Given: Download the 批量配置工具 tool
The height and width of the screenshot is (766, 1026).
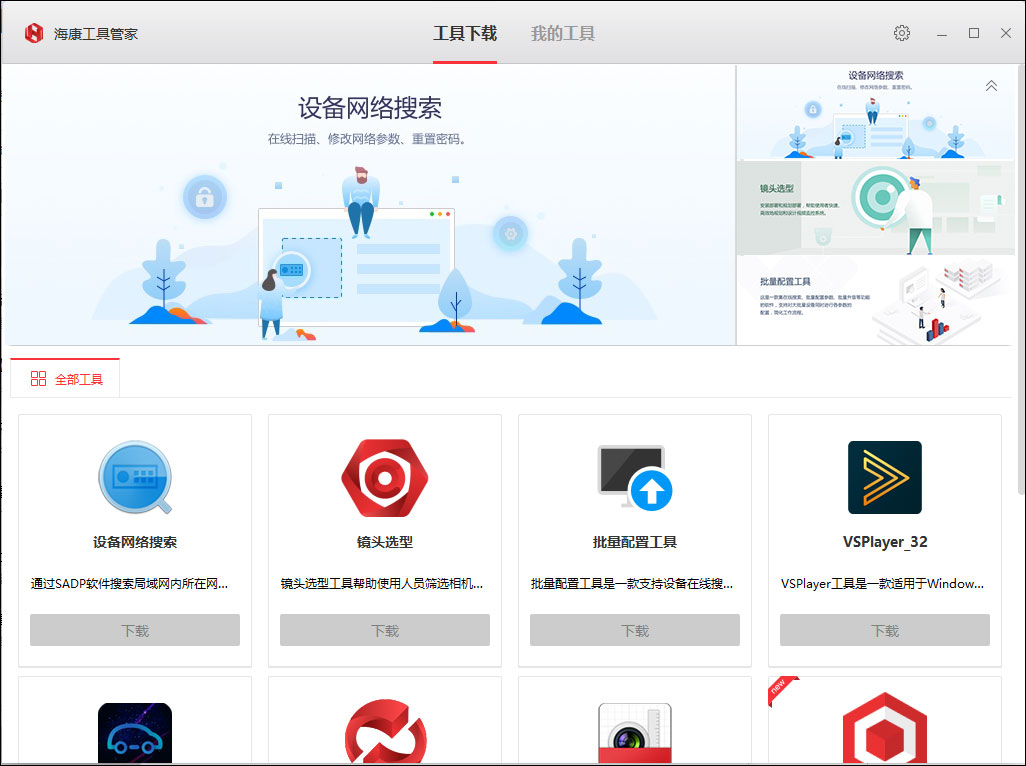Looking at the screenshot, I should [x=635, y=630].
